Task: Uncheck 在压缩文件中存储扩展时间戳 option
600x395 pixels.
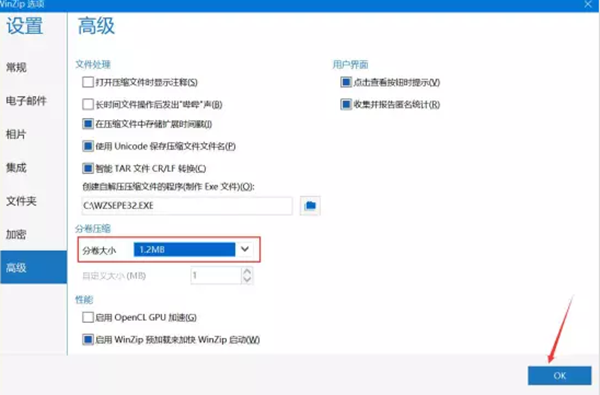Action: 88,124
